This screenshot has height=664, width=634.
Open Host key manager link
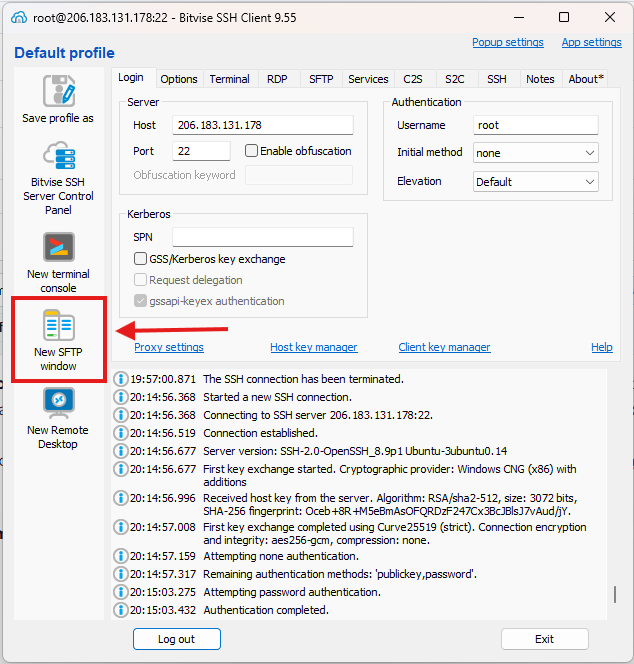click(314, 347)
